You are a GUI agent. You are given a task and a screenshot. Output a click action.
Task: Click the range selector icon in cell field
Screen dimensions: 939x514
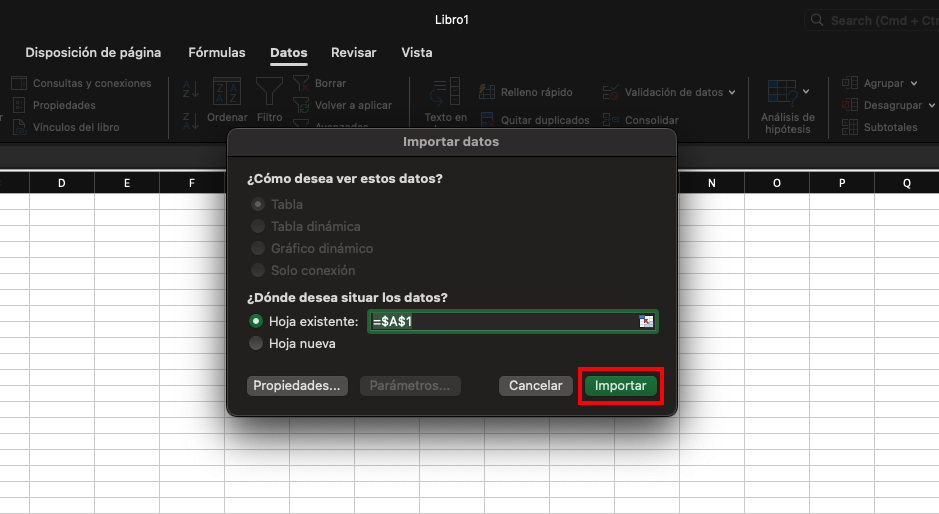point(646,321)
